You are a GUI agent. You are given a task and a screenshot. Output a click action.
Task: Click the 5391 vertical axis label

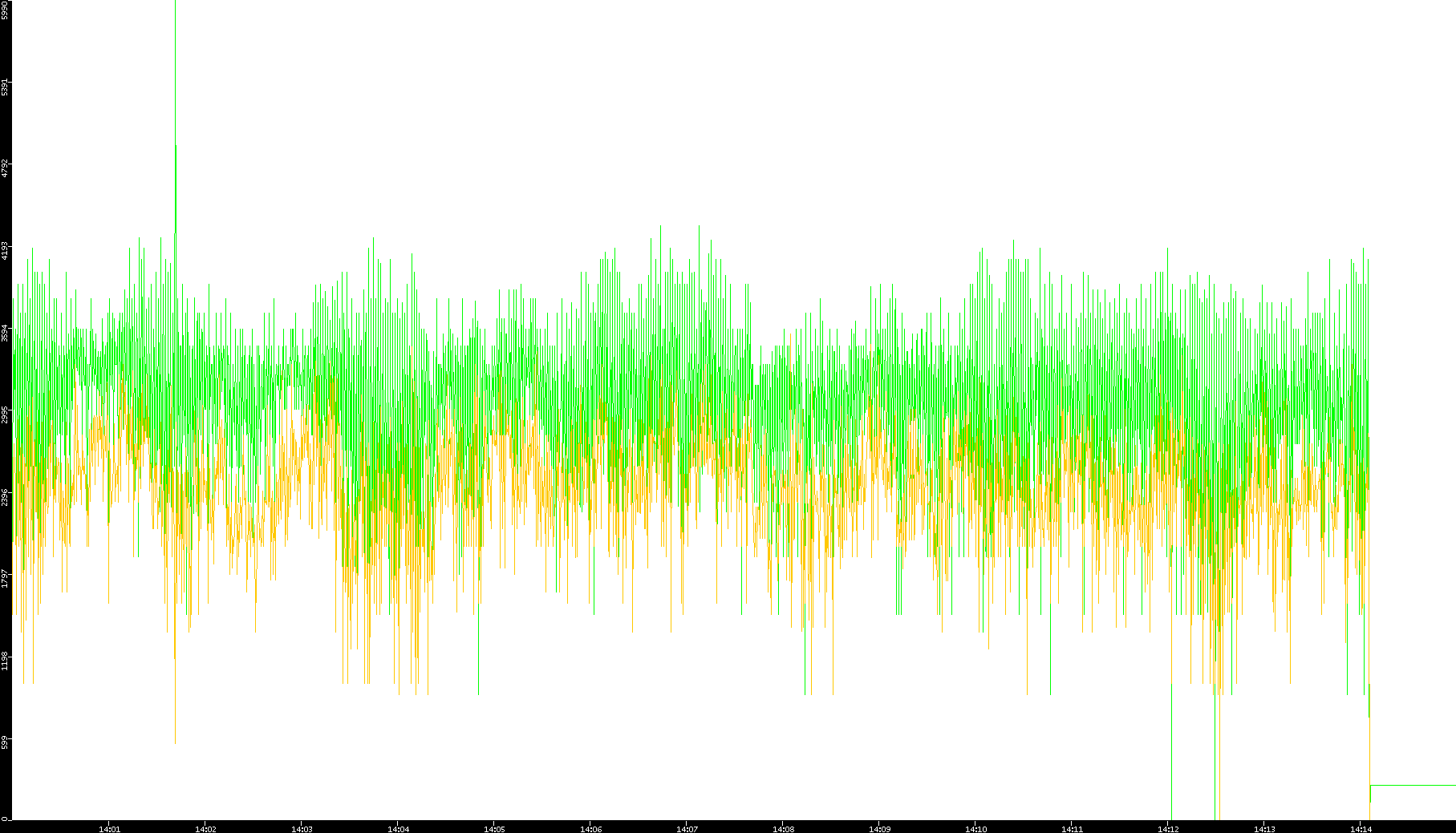5,87
